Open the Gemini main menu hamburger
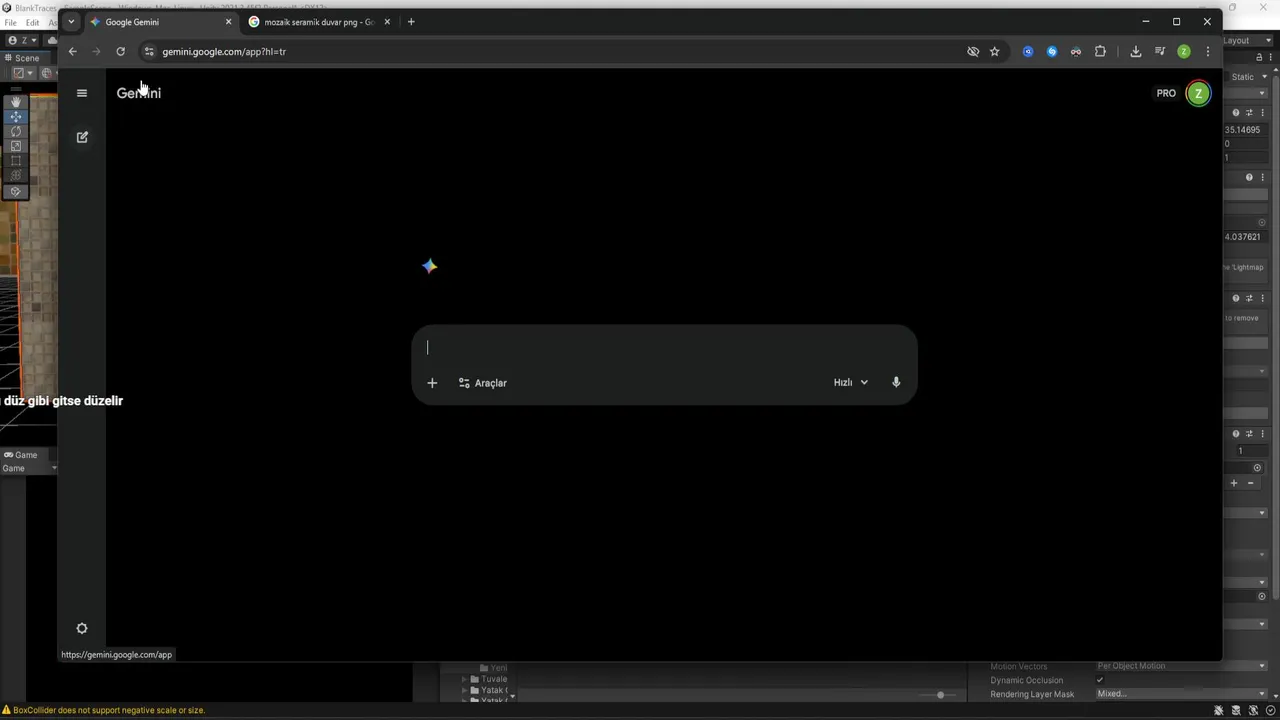The height and width of the screenshot is (720, 1280). [82, 93]
